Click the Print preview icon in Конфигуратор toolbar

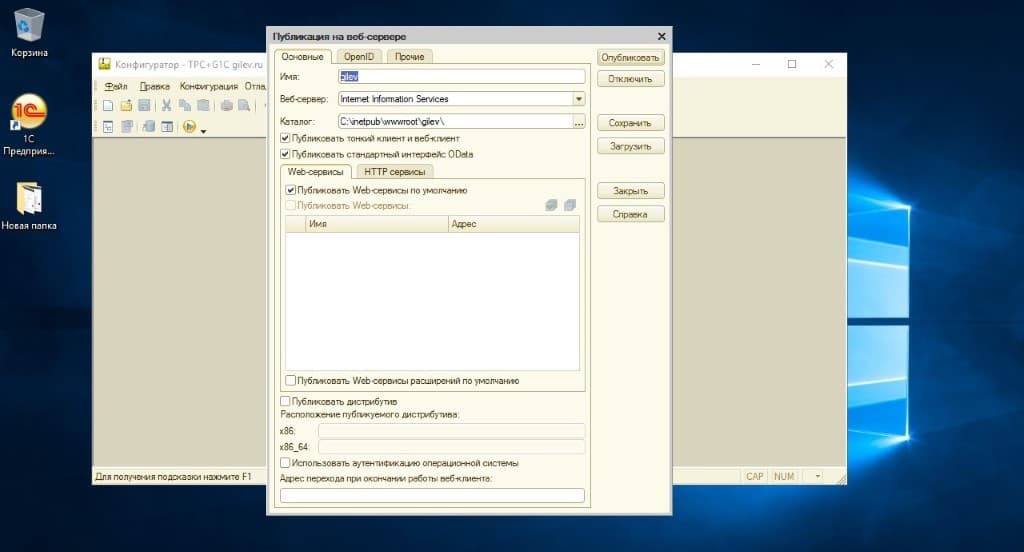(244, 105)
